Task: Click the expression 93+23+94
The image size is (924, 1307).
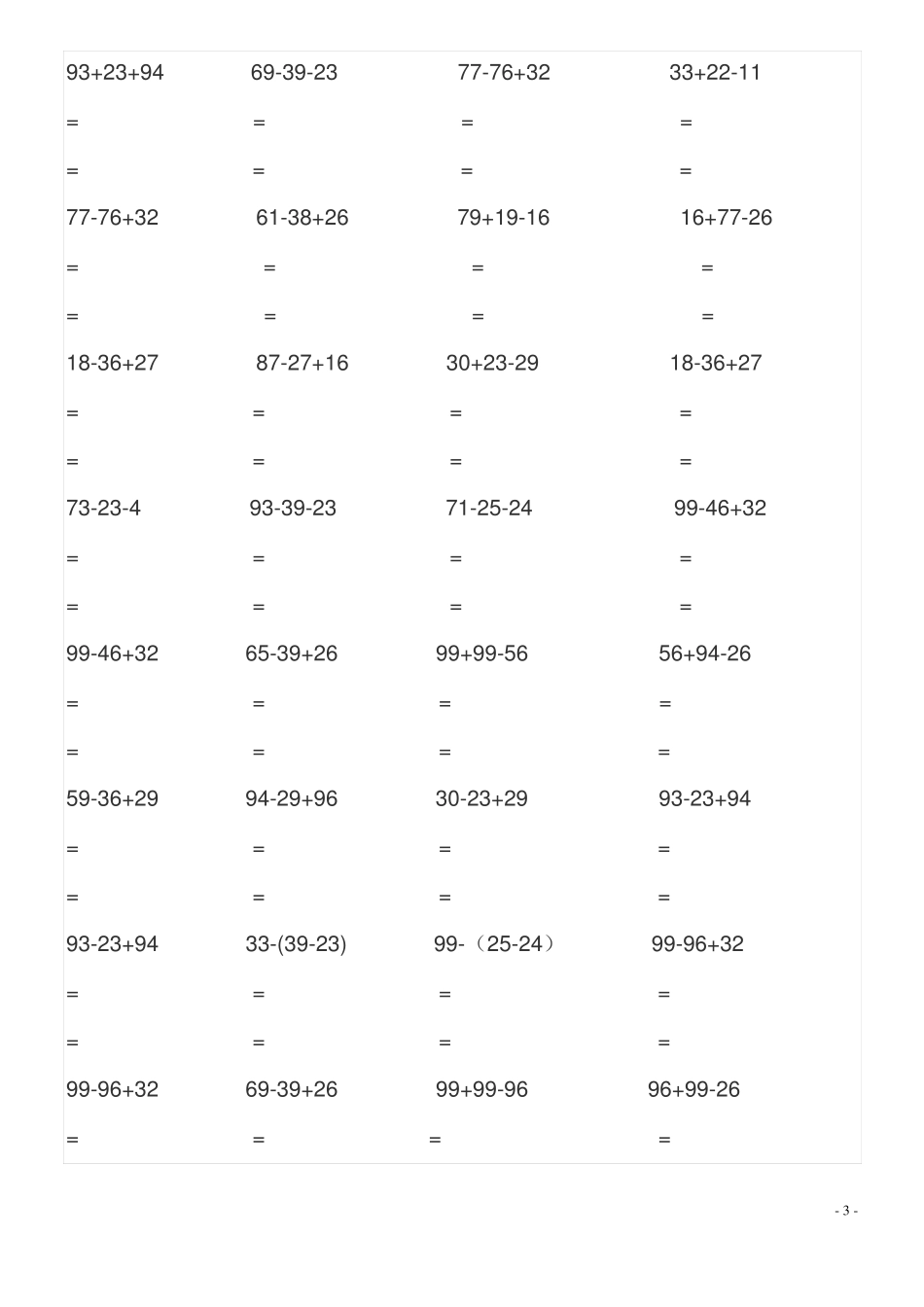Action: 115,73
